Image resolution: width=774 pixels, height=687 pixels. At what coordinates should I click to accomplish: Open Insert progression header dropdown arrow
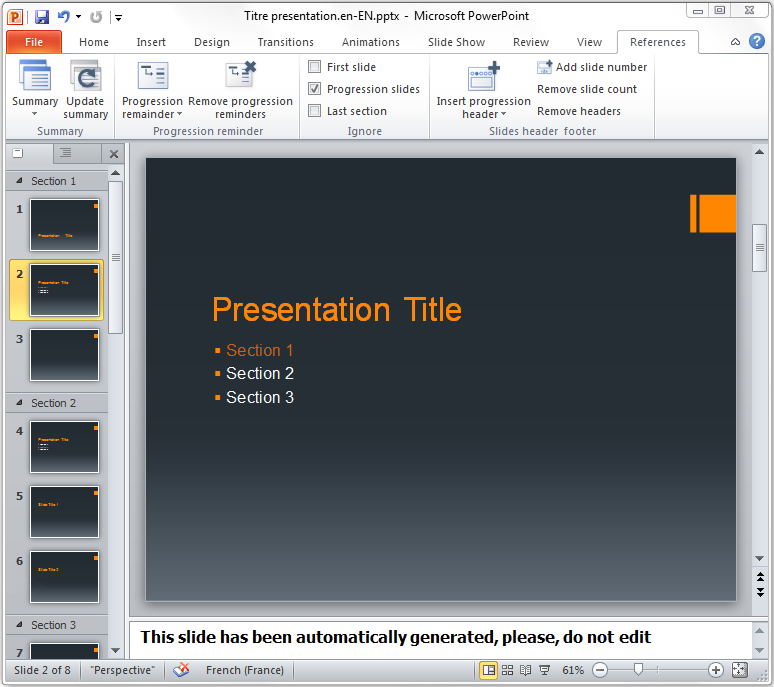(503, 114)
